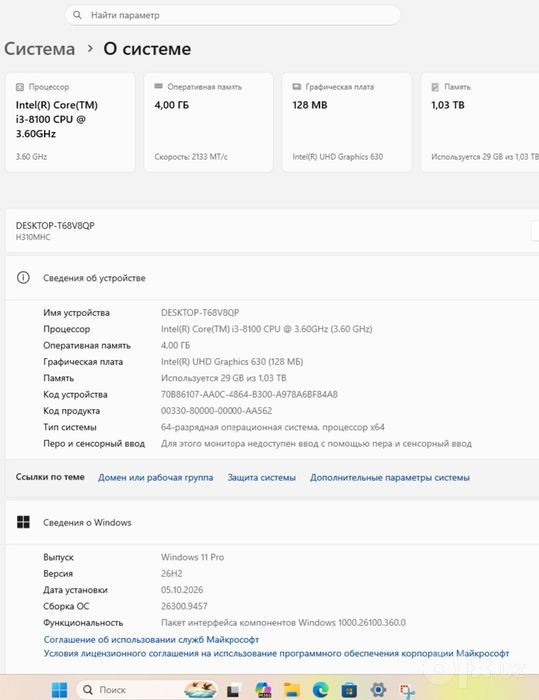Image resolution: width=539 pixels, height=700 pixels.
Task: Open Защита системы link
Action: point(262,477)
